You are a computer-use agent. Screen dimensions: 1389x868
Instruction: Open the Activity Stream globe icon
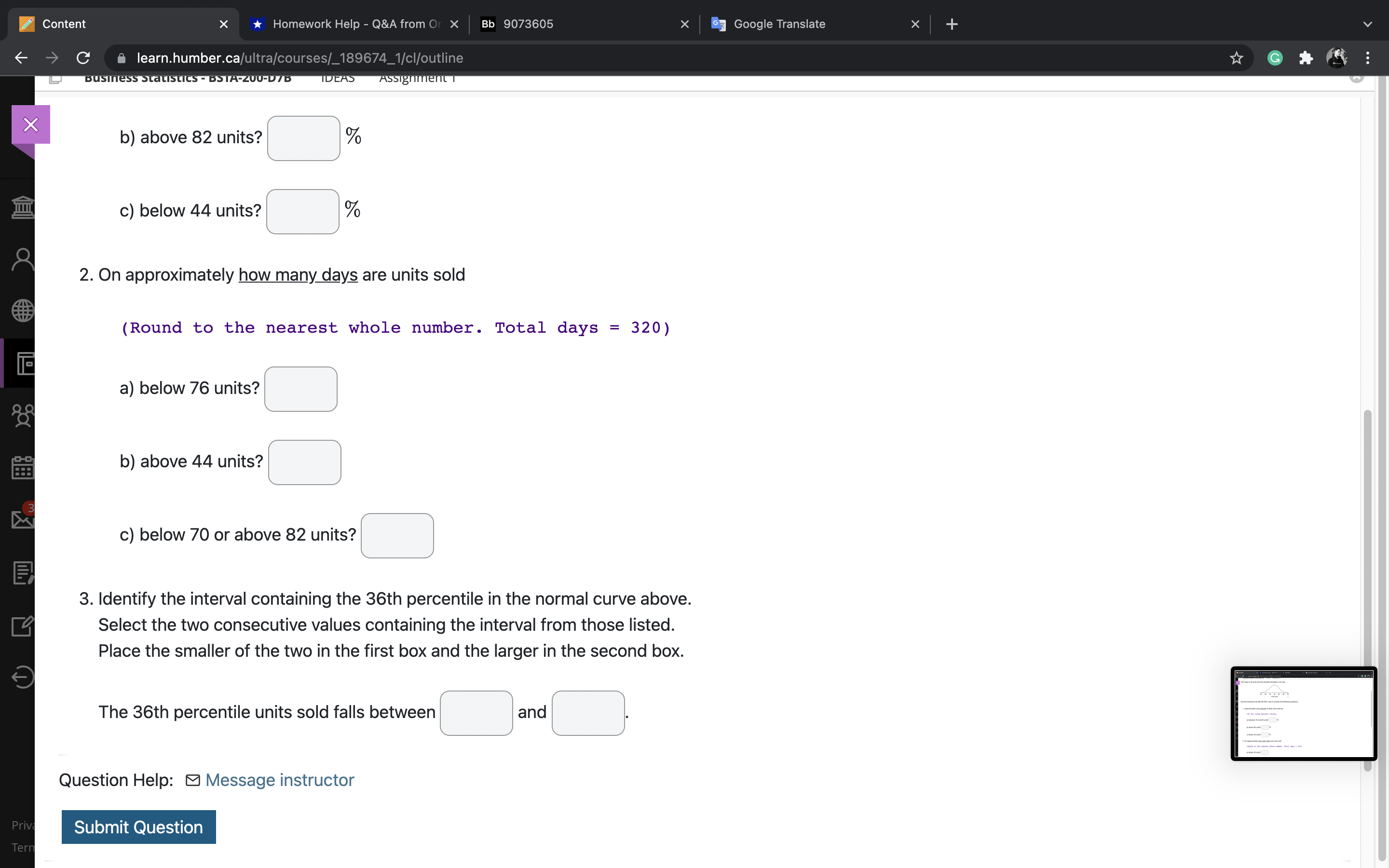pos(22,311)
